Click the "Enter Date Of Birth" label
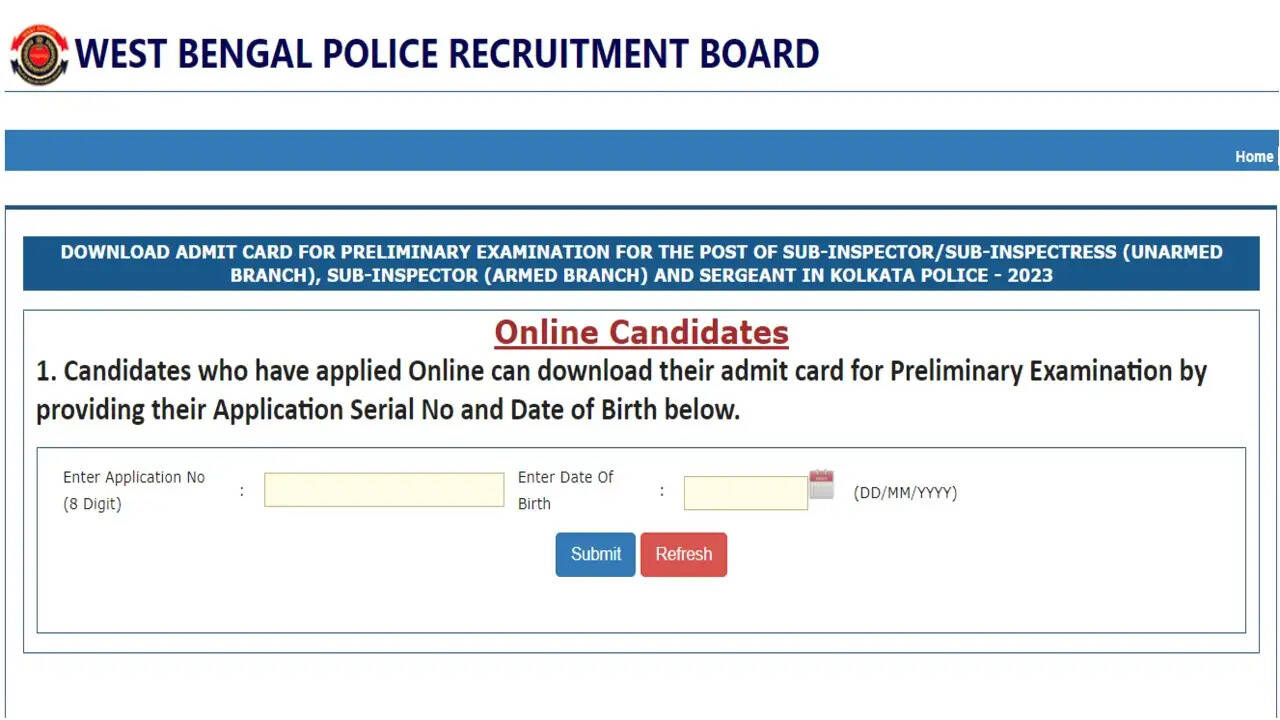Screen dimensions: 1280x720 565,478
